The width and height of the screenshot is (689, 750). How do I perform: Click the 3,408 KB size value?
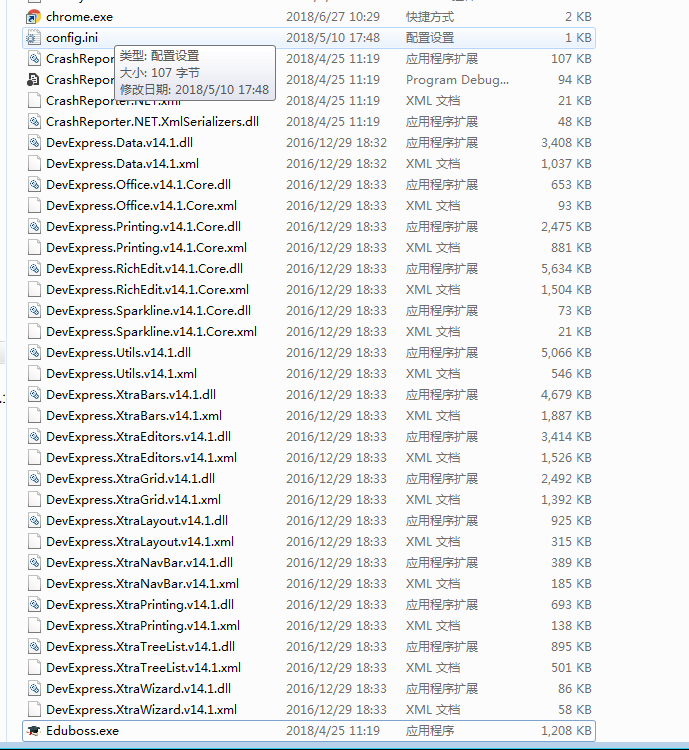(566, 143)
